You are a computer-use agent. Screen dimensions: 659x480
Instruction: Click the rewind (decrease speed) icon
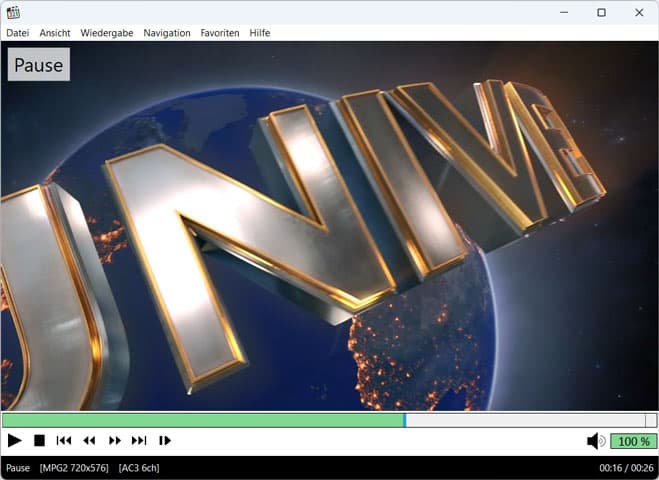pyautogui.click(x=89, y=440)
